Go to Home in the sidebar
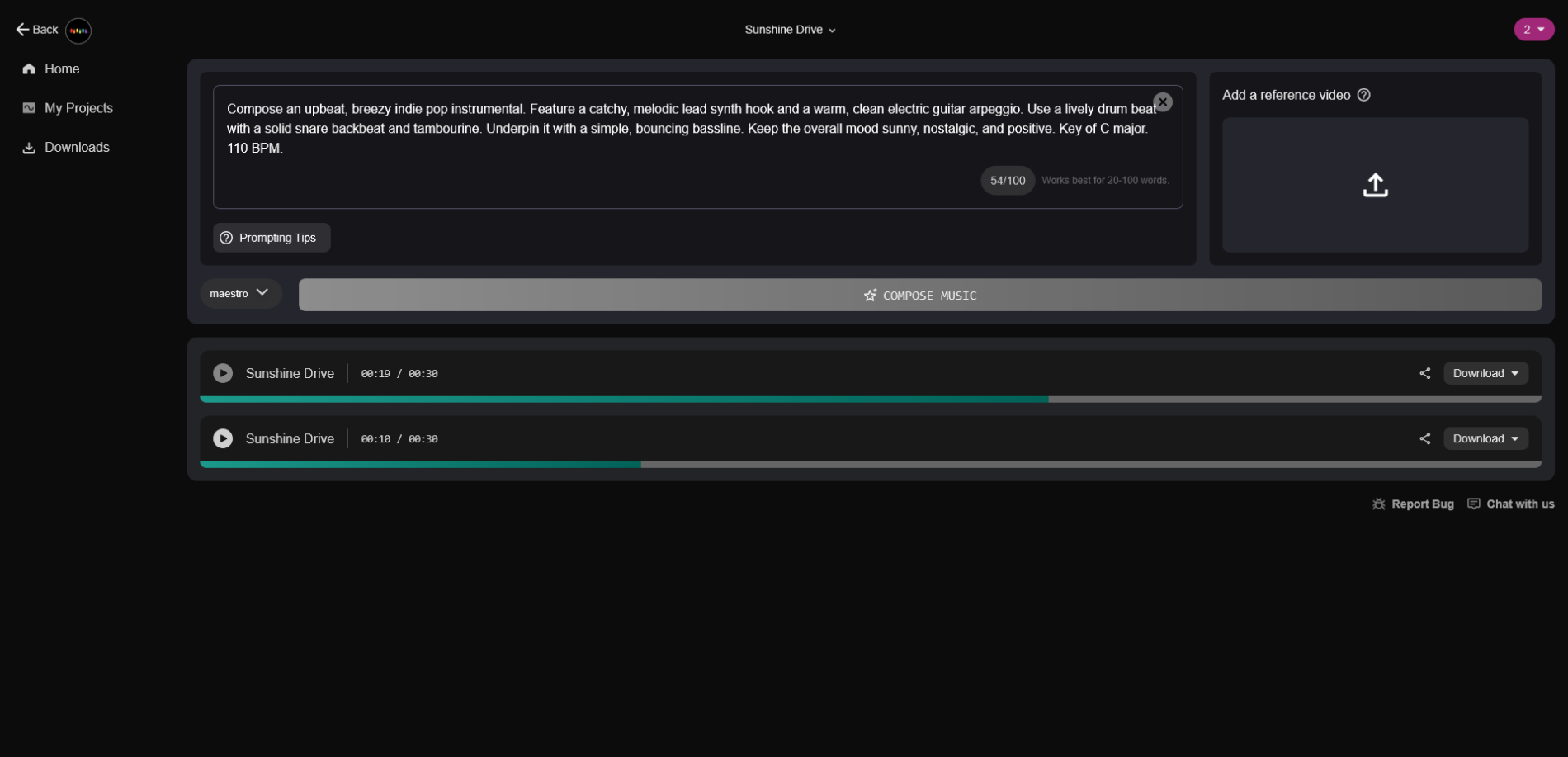This screenshot has height=757, width=1568. [62, 69]
